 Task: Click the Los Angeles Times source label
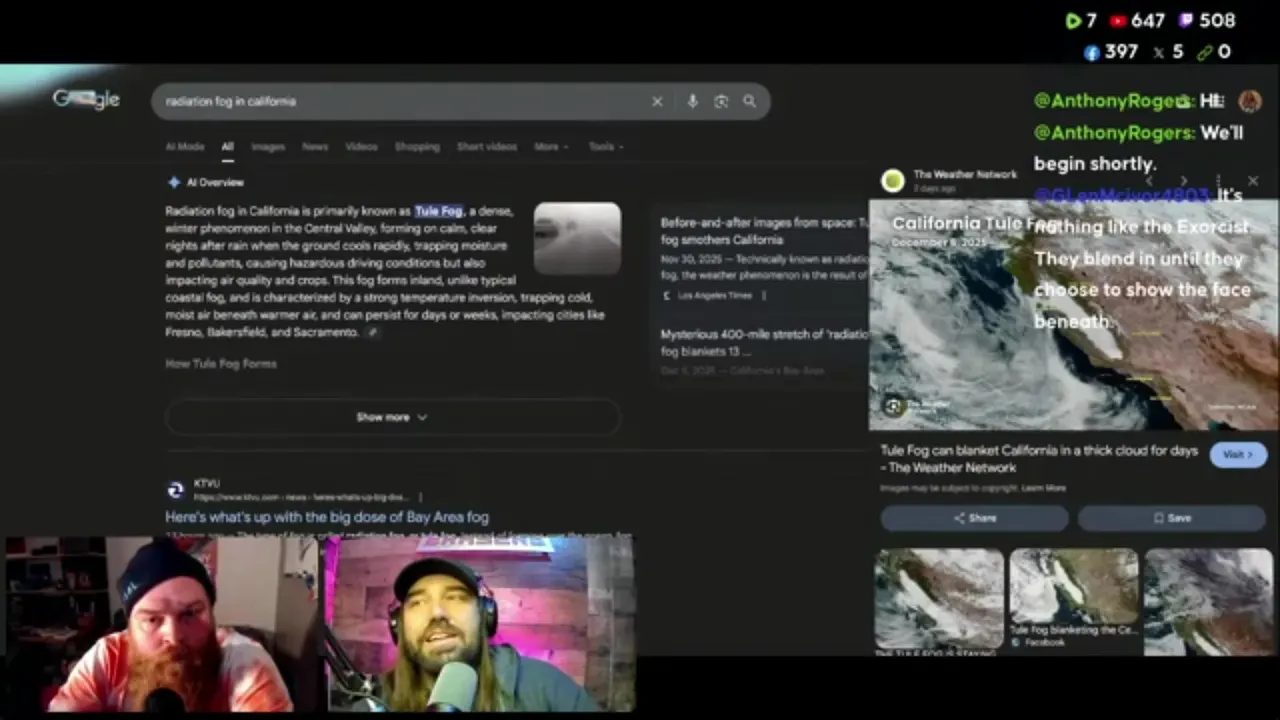tap(714, 296)
